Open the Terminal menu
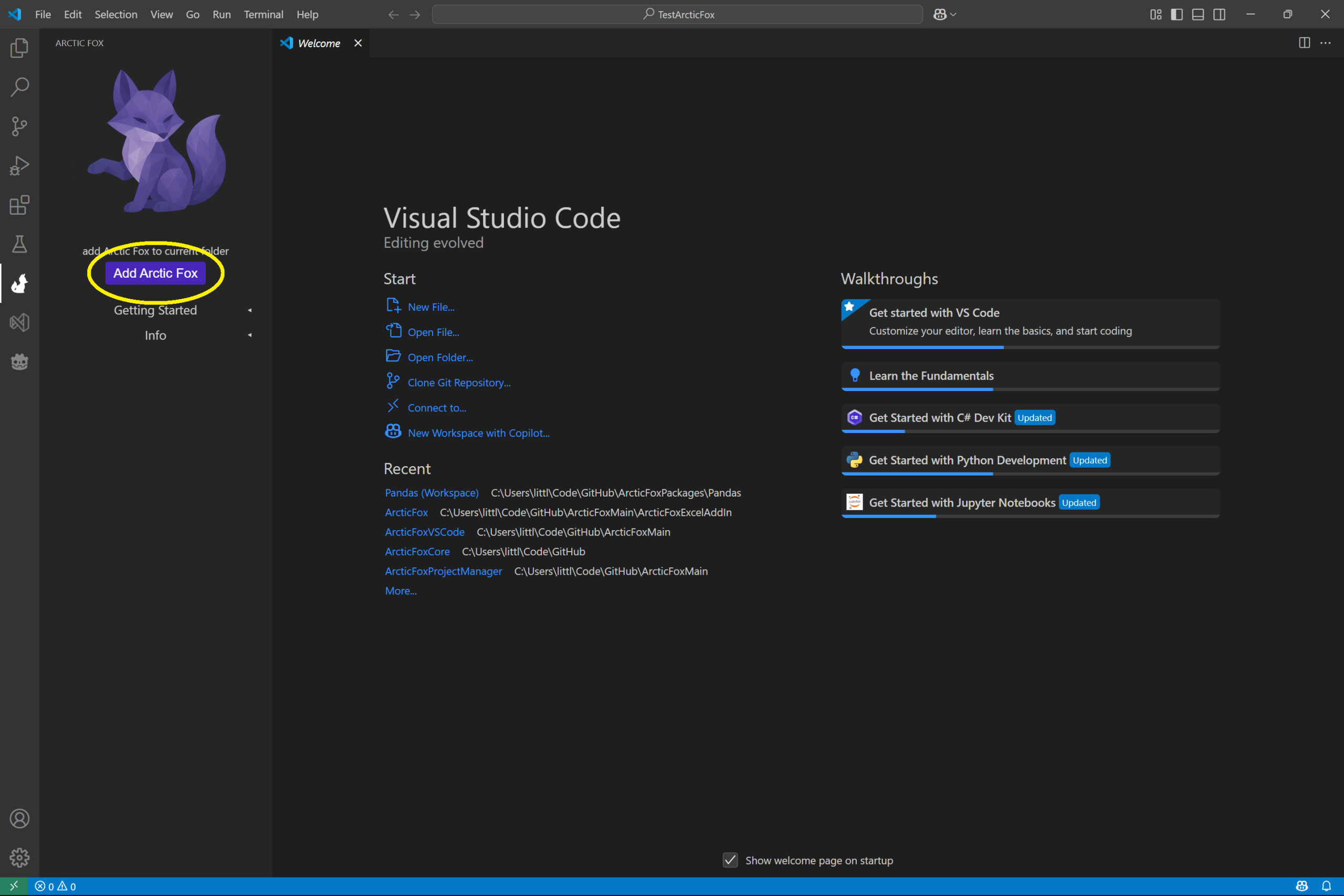The image size is (1344, 896). (x=264, y=14)
